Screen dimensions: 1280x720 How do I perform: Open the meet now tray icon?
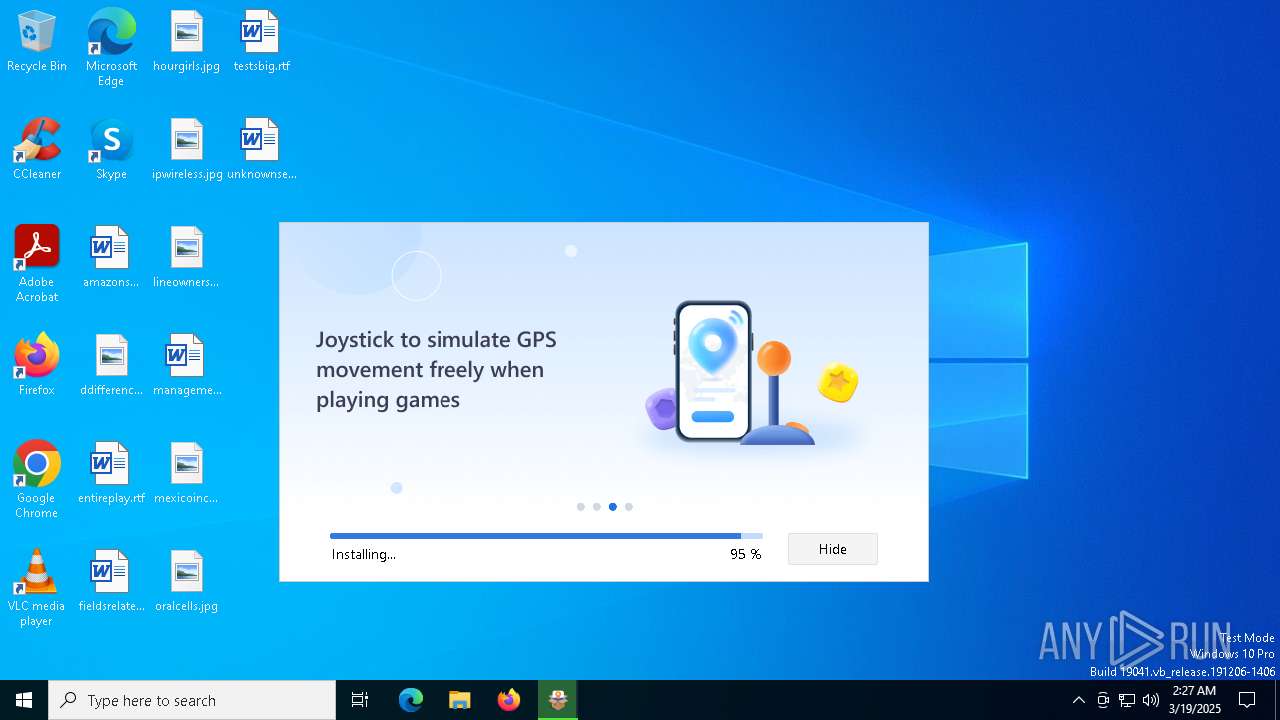coord(1103,700)
